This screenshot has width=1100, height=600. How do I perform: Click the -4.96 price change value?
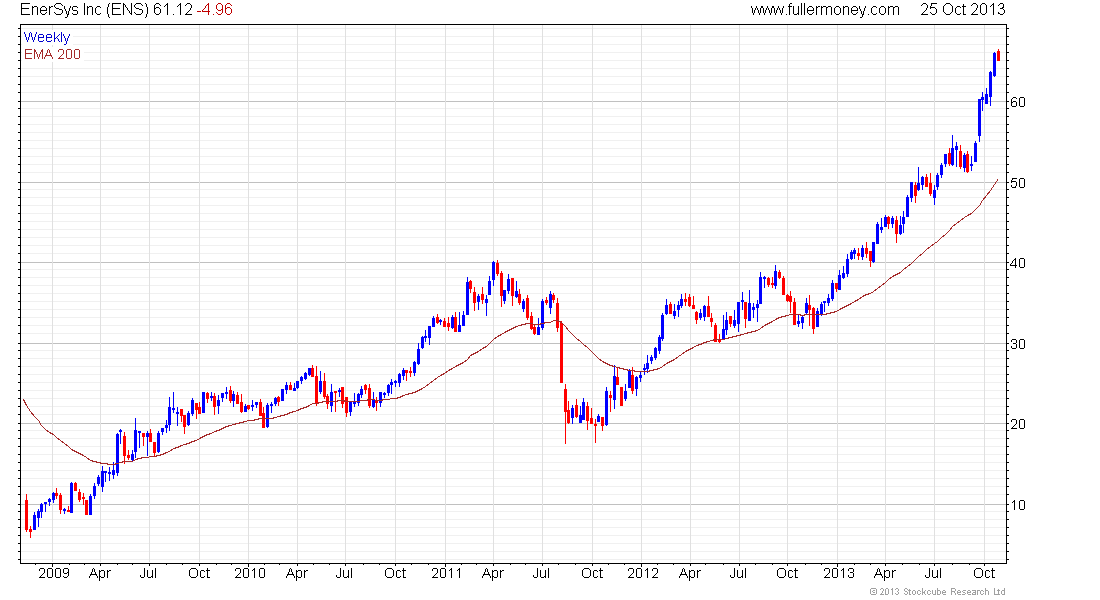coord(214,10)
